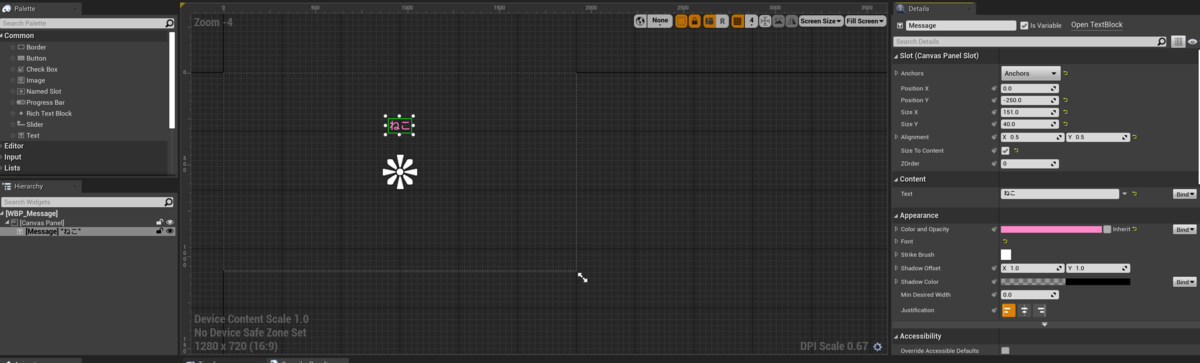The image size is (1200, 363).
Task: Click the screen orientation flip icon
Action: point(792,20)
